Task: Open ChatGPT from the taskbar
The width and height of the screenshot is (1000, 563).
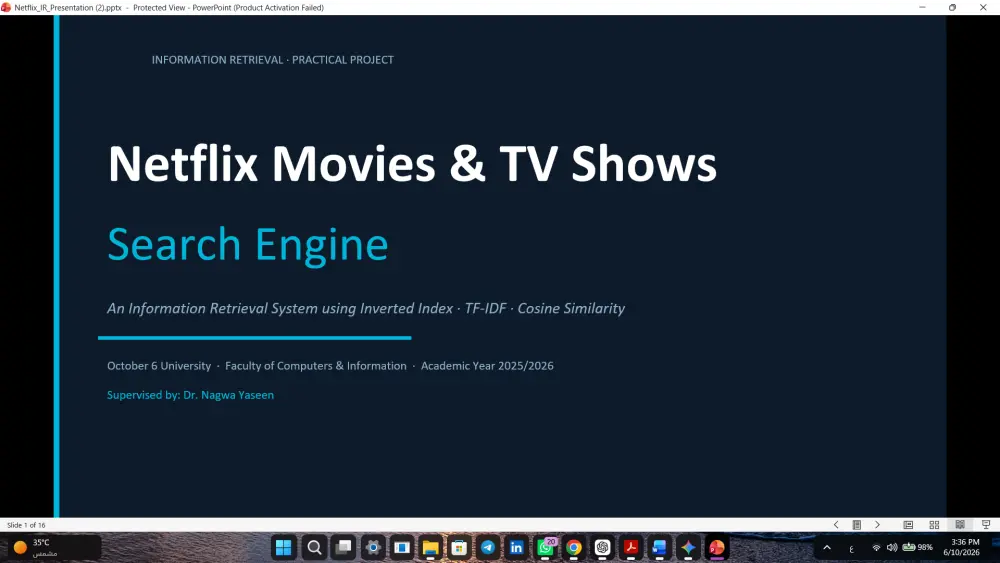Action: 603,547
